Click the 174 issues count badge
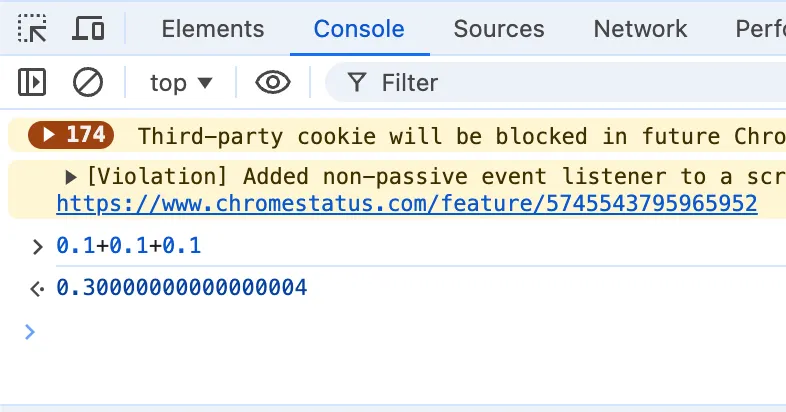The image size is (786, 412). [72, 135]
